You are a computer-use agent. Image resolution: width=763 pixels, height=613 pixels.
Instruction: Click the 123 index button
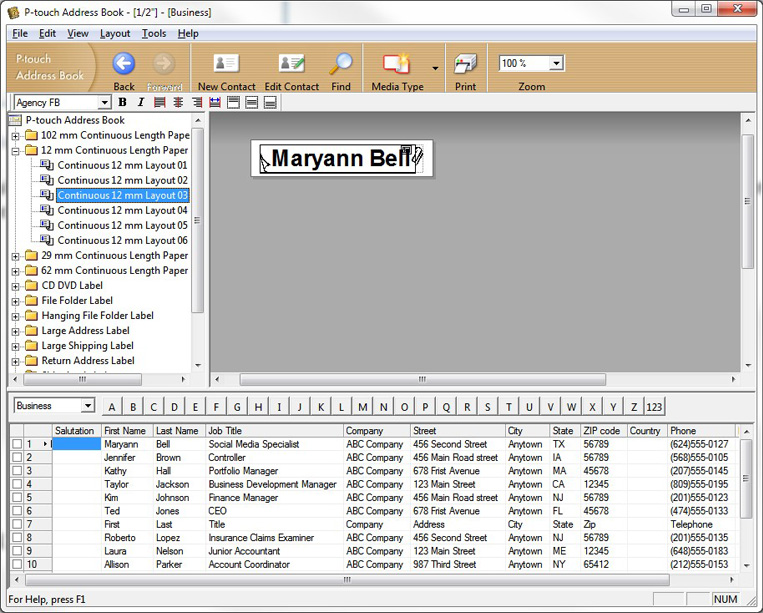[x=654, y=407]
